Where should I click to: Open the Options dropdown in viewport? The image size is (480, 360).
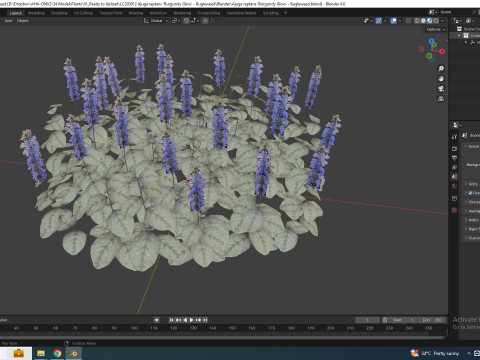(x=436, y=29)
